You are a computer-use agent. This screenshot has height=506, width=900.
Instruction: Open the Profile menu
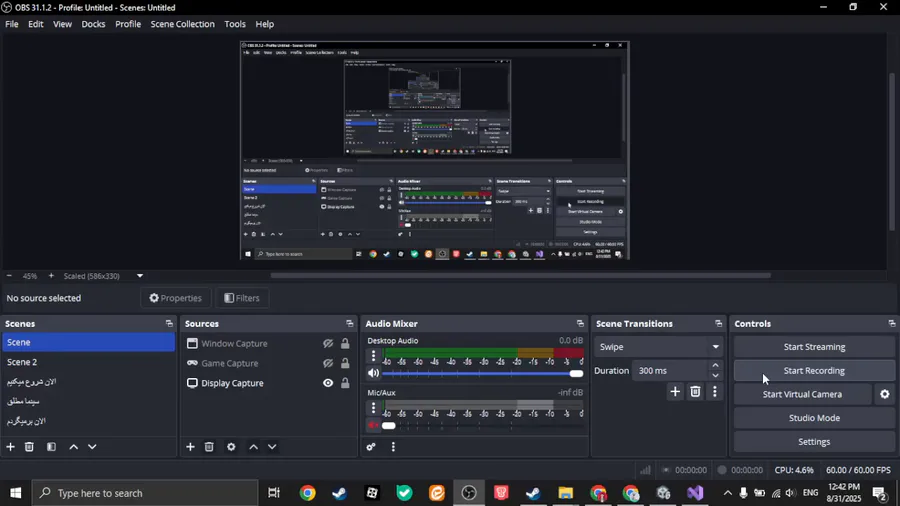pyautogui.click(x=128, y=24)
